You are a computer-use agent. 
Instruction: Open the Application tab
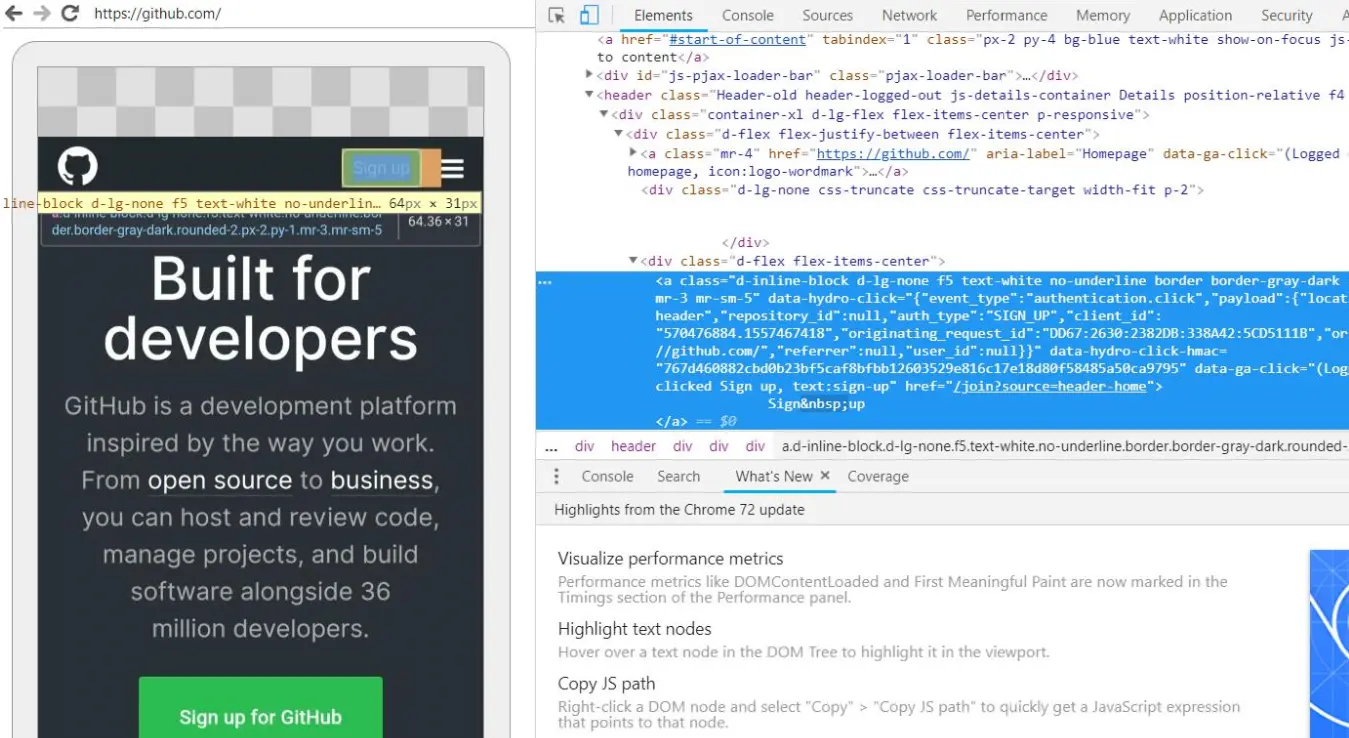[1195, 15]
